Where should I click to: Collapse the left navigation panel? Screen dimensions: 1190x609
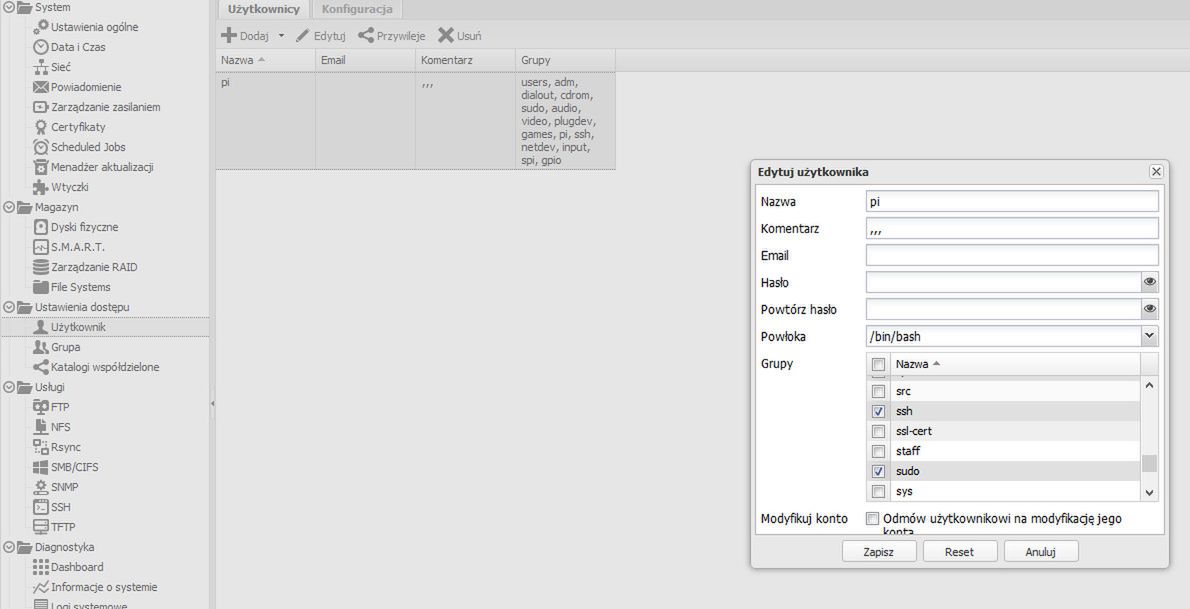tap(212, 403)
